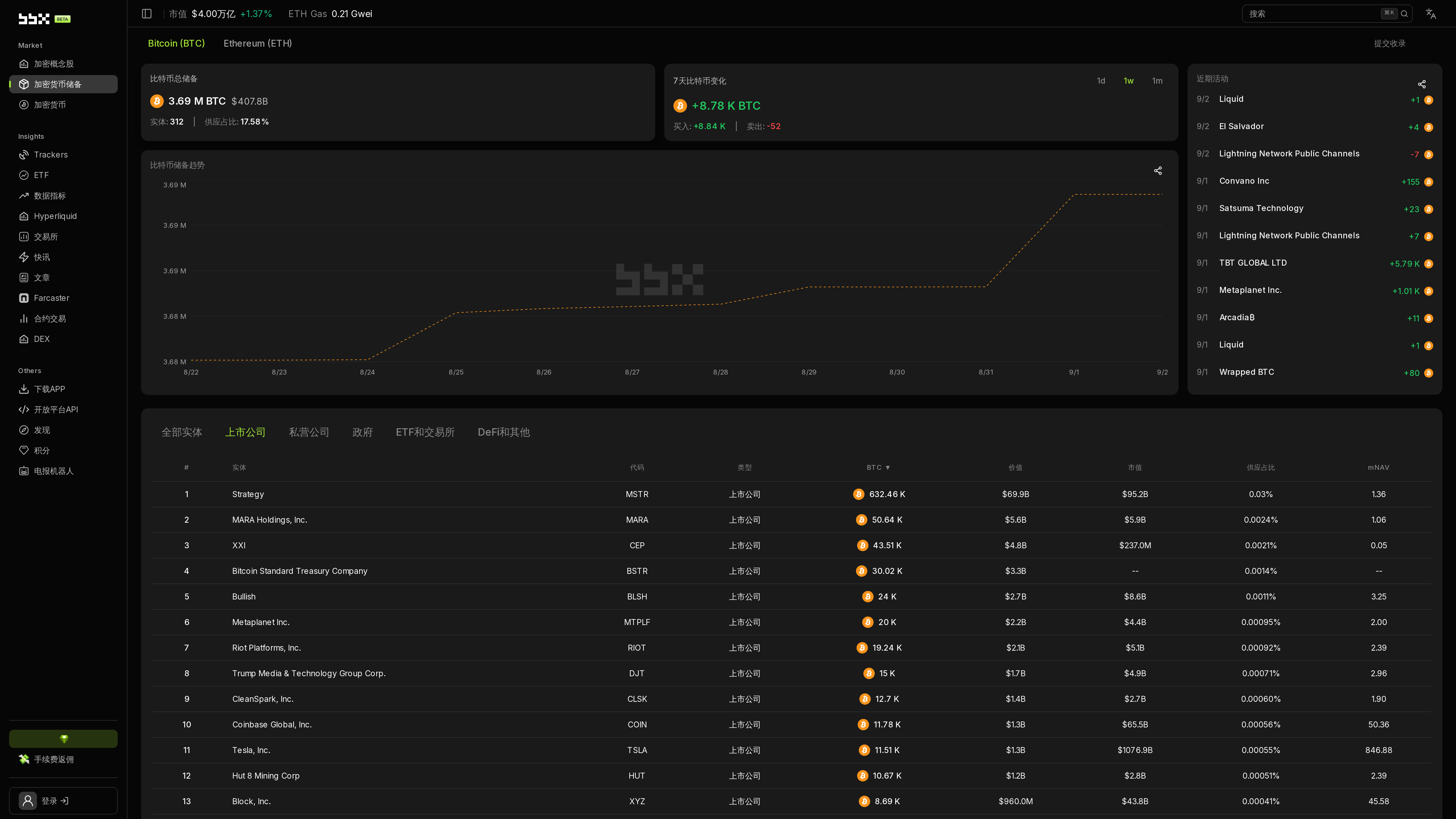Toggle the sidebar collapse icon
Screen dimensions: 1456x819
tap(147, 14)
